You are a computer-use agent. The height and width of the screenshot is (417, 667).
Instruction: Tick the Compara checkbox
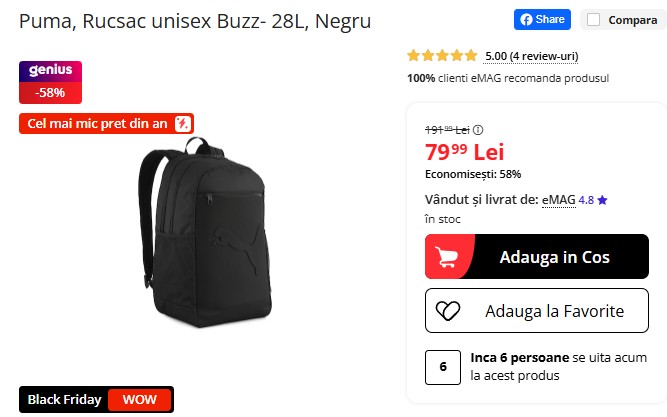click(593, 20)
